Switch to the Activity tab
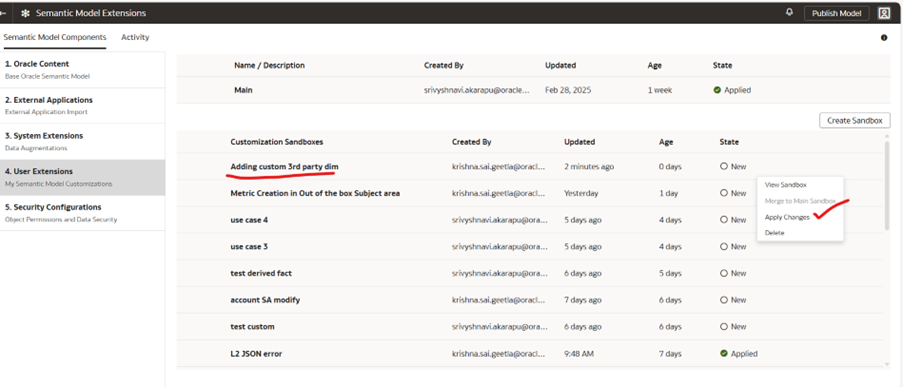Screen dimensions: 903x387 coord(135,37)
